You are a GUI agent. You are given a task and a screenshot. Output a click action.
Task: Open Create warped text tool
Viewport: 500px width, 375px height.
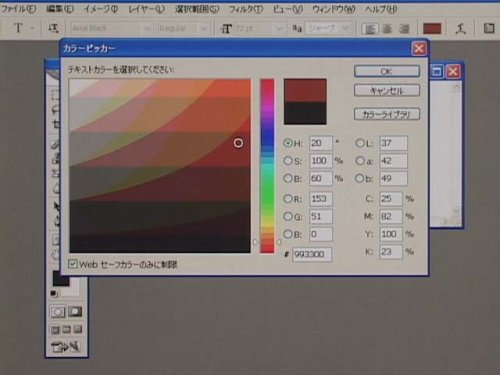click(x=461, y=29)
